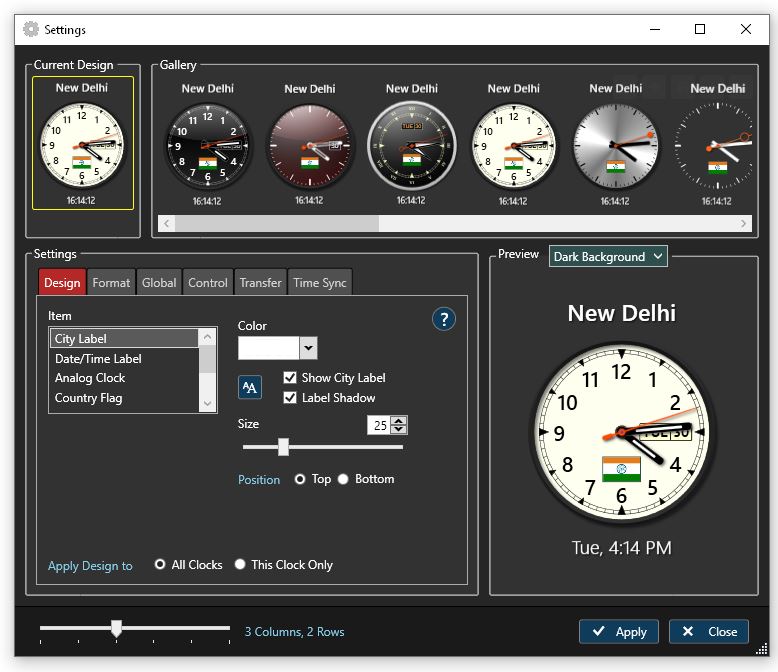Open the Control tab
This screenshot has height=672, width=778.
pos(207,282)
